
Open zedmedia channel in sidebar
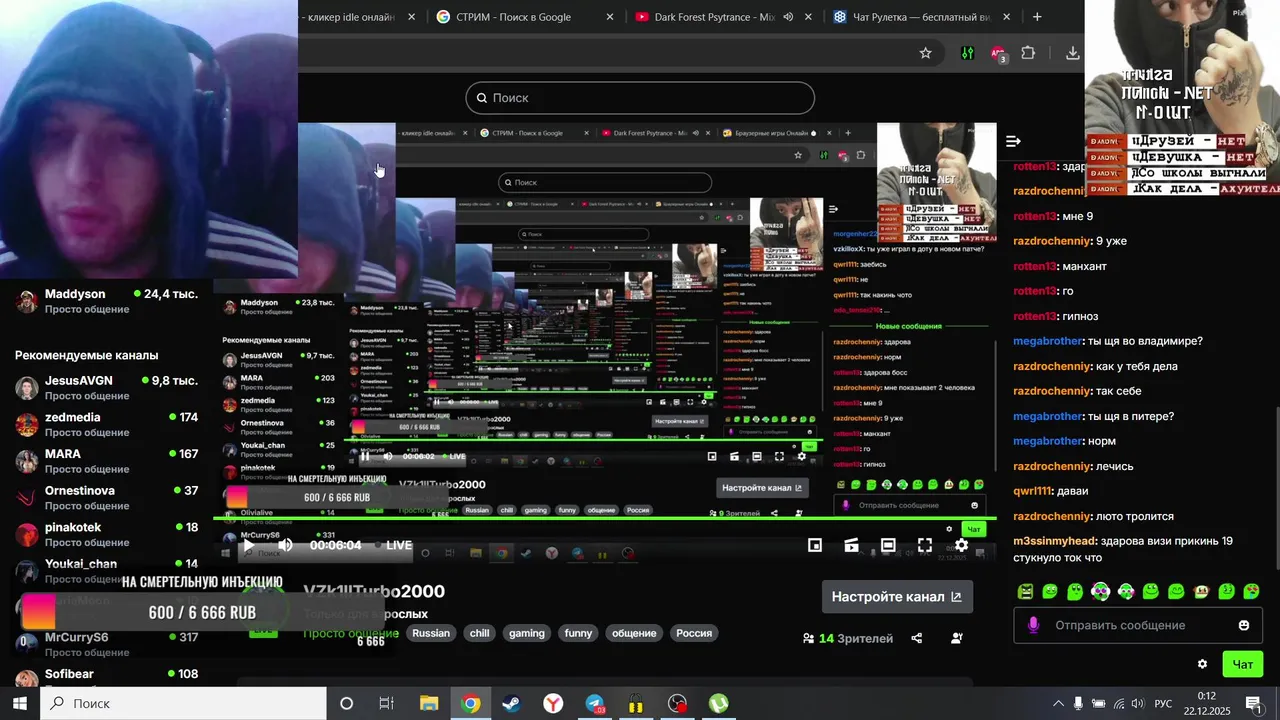pos(106,424)
